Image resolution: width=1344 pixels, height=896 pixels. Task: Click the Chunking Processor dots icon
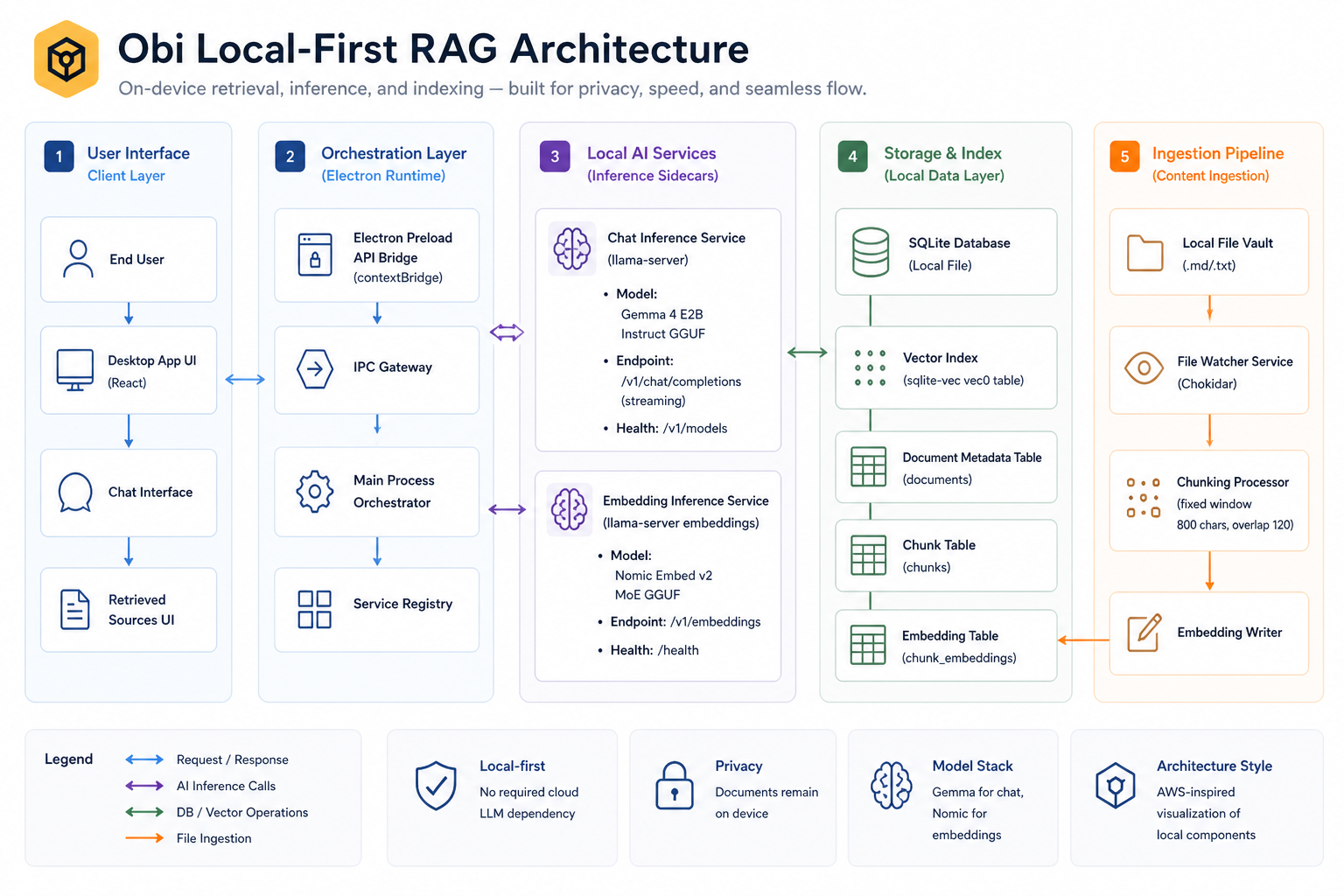(1144, 498)
